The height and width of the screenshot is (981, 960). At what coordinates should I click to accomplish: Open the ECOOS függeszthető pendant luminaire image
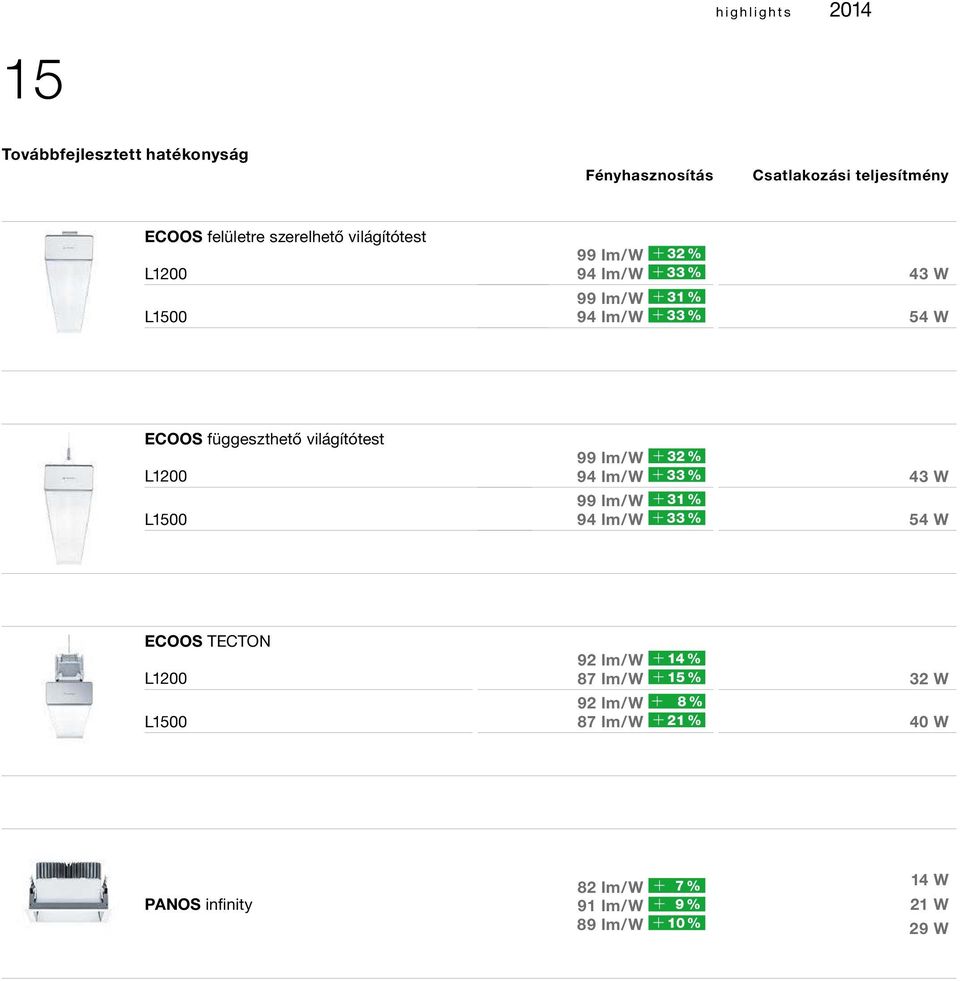click(x=69, y=499)
